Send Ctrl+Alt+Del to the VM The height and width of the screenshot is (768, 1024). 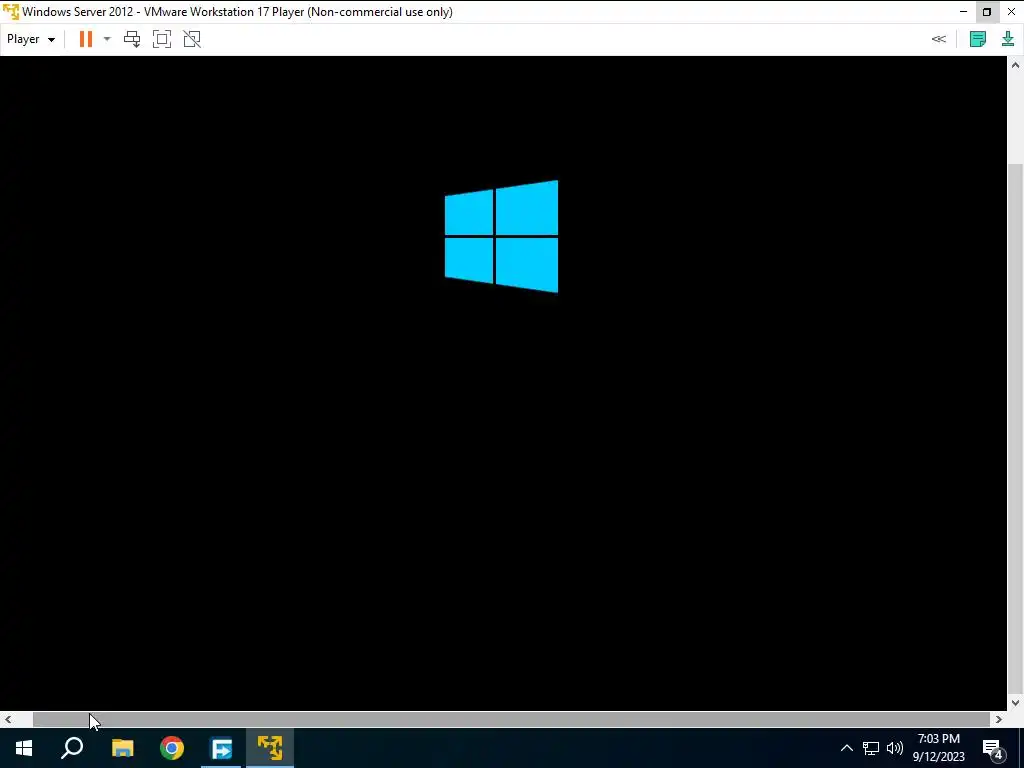tap(132, 39)
